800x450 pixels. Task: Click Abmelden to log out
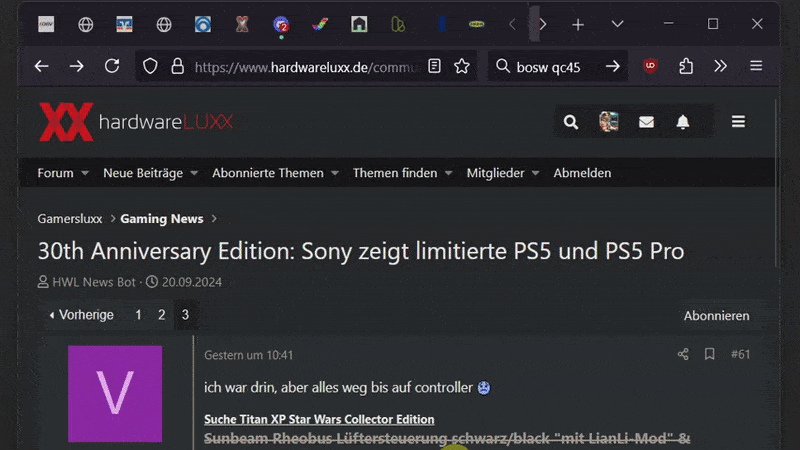pos(582,173)
